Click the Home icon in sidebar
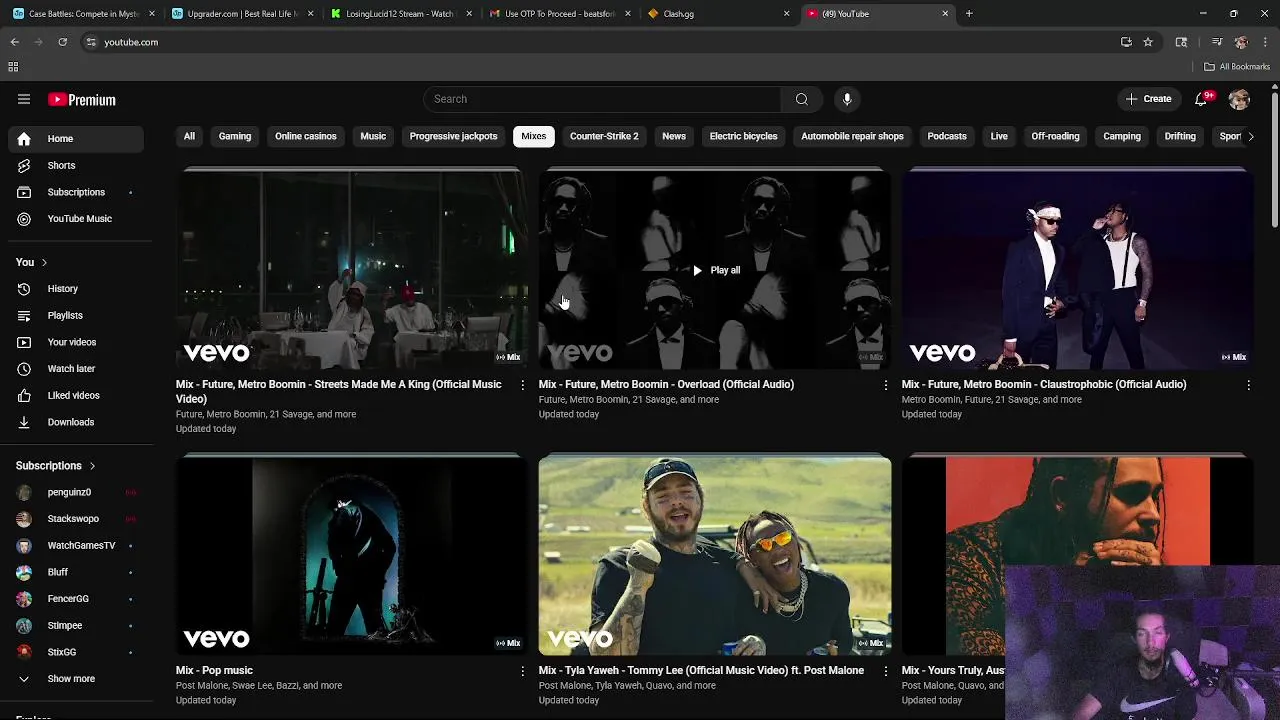The image size is (1280, 720). 24,139
